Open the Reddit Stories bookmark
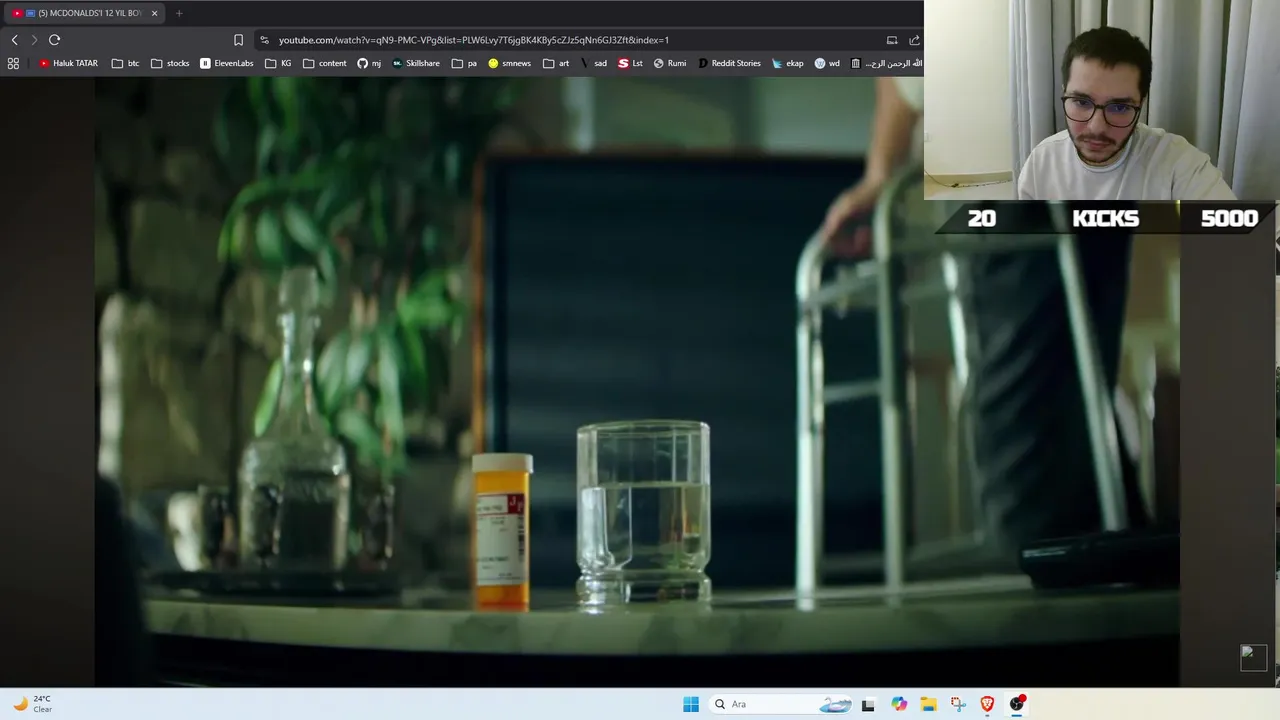The width and height of the screenshot is (1280, 720). coord(729,63)
